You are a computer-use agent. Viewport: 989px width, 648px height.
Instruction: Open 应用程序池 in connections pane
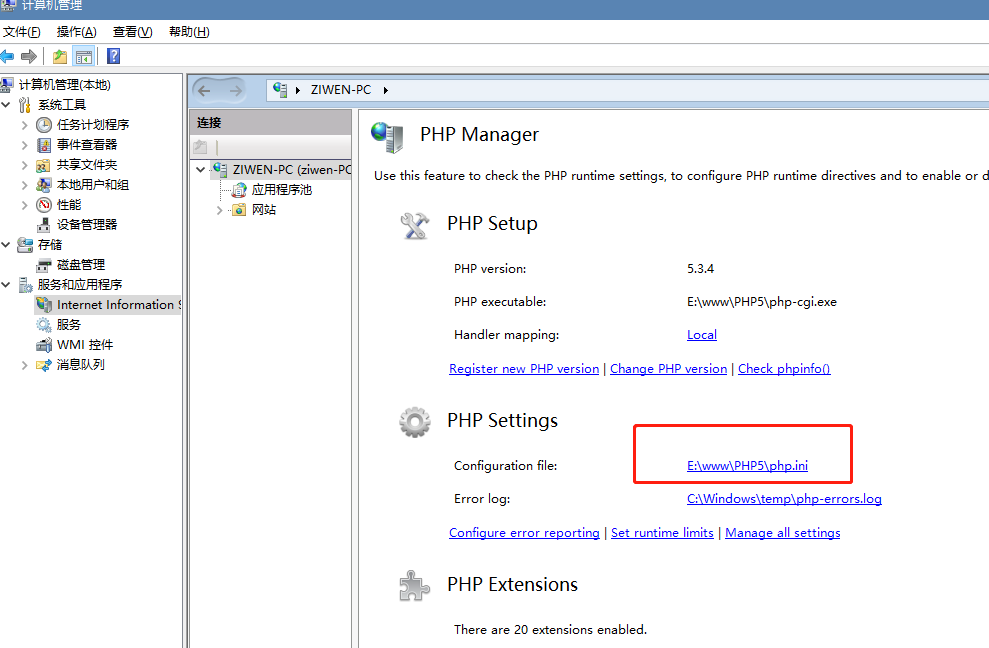(x=281, y=189)
